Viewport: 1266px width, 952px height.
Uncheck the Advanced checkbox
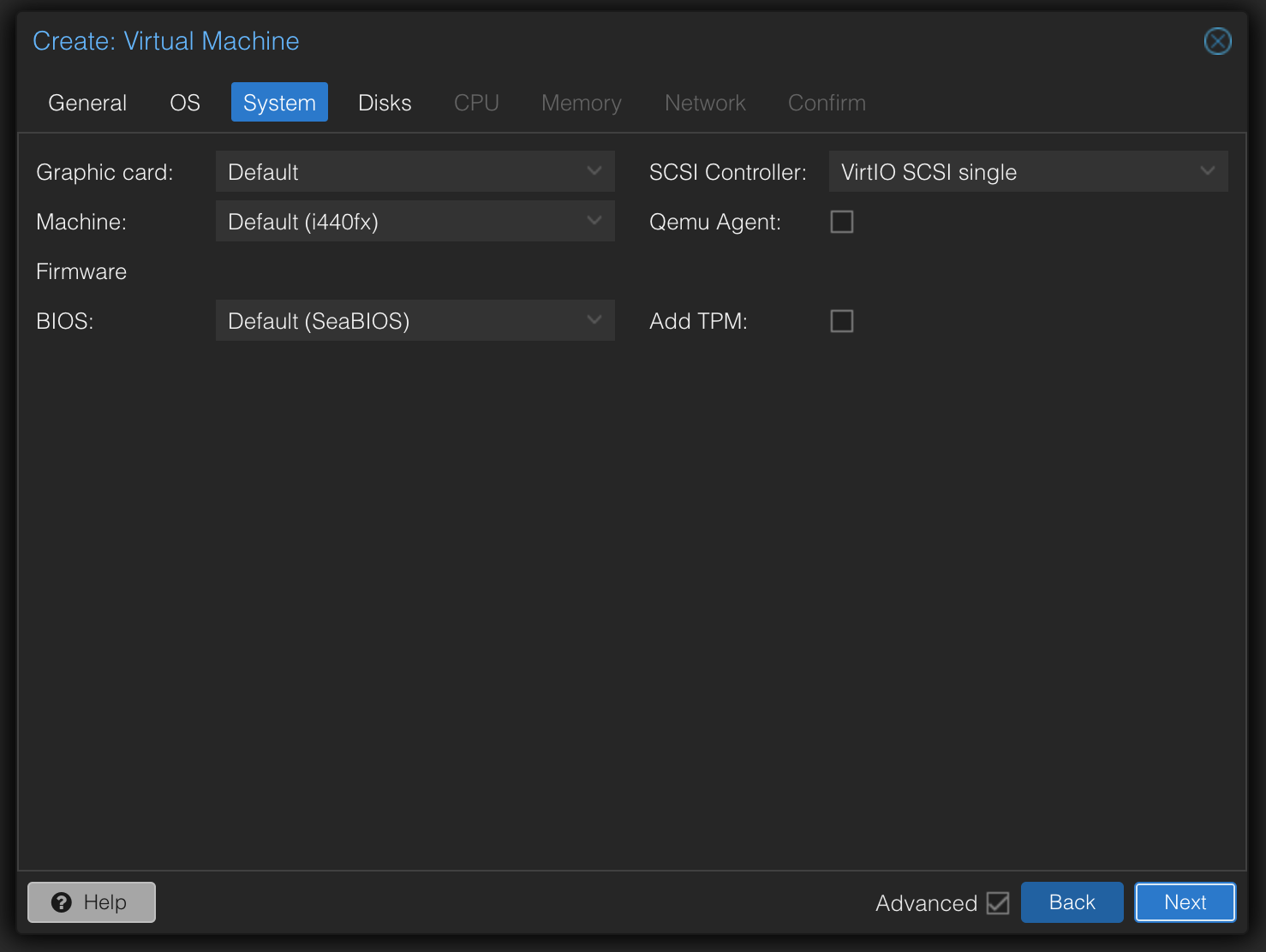tap(999, 902)
